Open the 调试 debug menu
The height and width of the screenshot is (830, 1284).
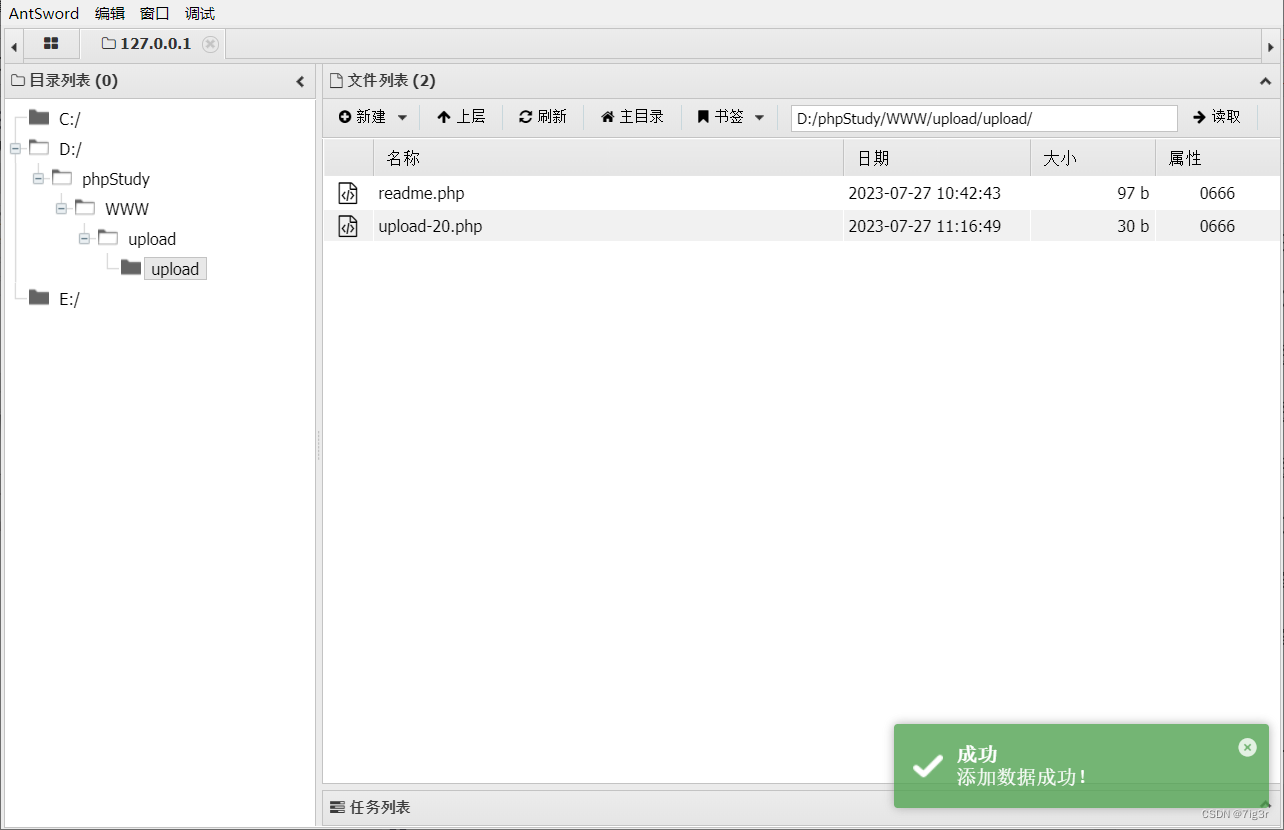click(198, 13)
